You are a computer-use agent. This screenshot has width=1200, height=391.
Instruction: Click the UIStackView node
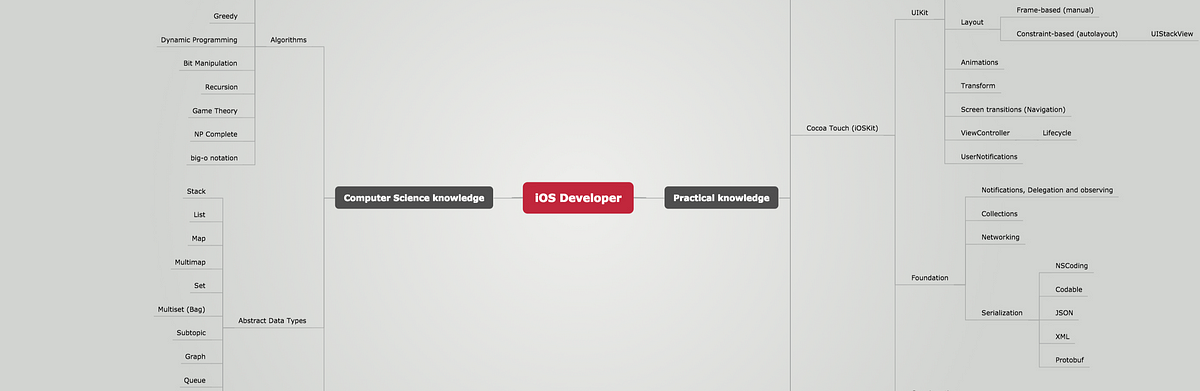click(1172, 34)
